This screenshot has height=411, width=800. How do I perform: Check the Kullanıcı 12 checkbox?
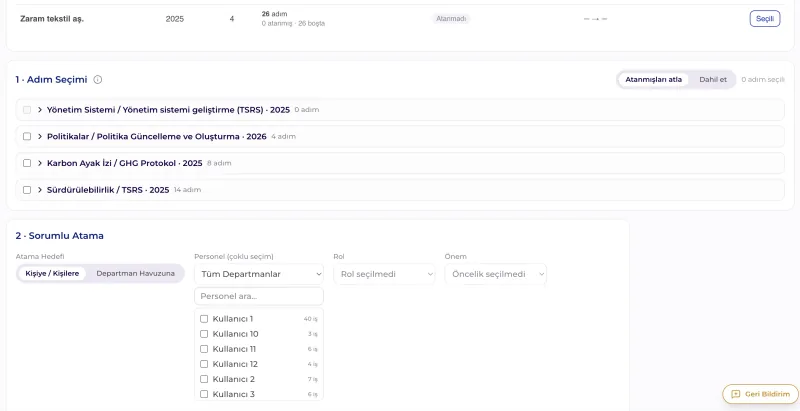point(204,364)
